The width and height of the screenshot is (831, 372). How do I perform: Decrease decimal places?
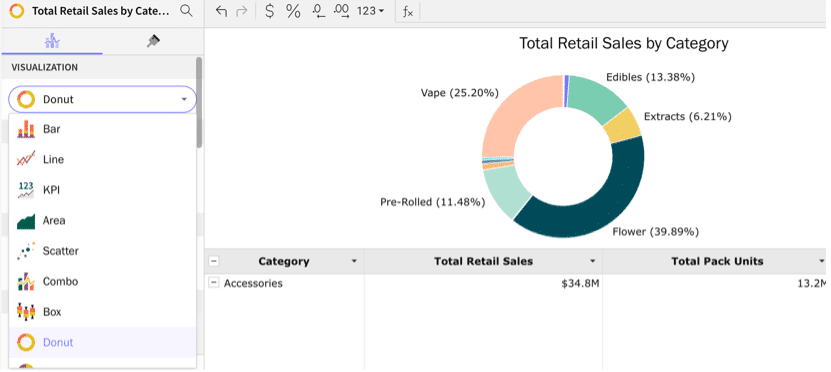click(x=318, y=11)
